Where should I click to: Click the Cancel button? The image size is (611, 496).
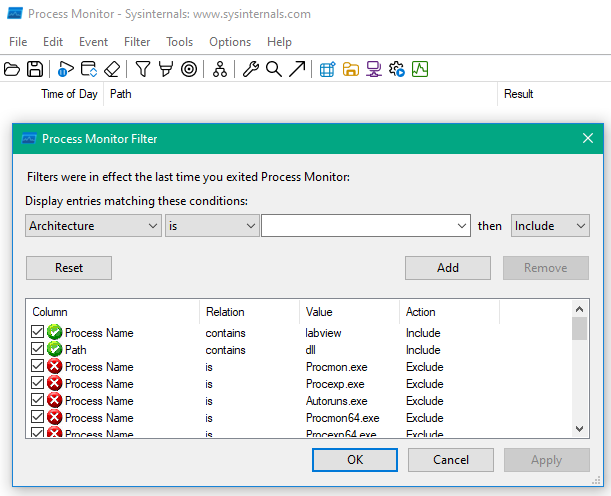click(451, 460)
